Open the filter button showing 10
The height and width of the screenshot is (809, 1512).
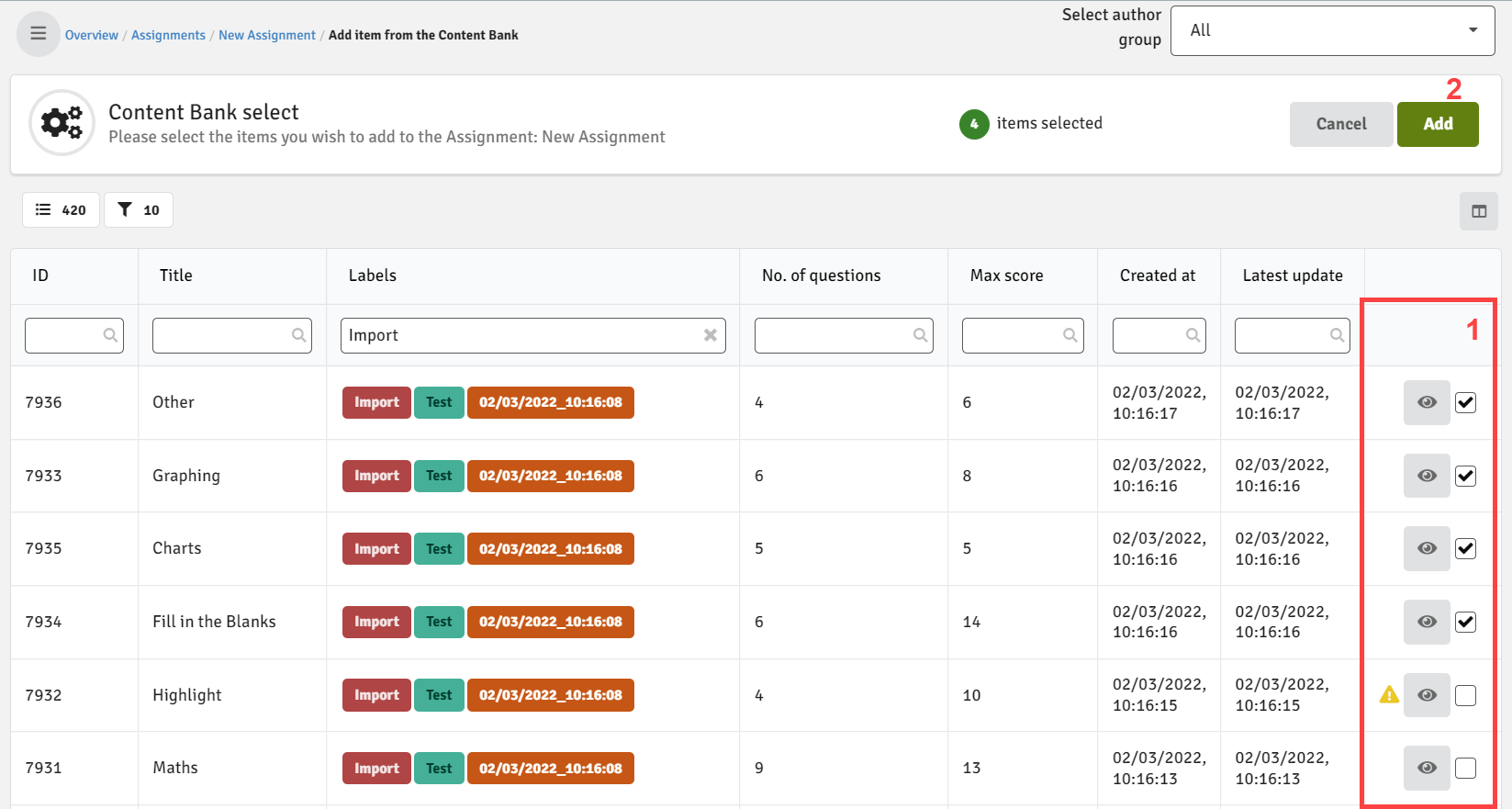[139, 209]
